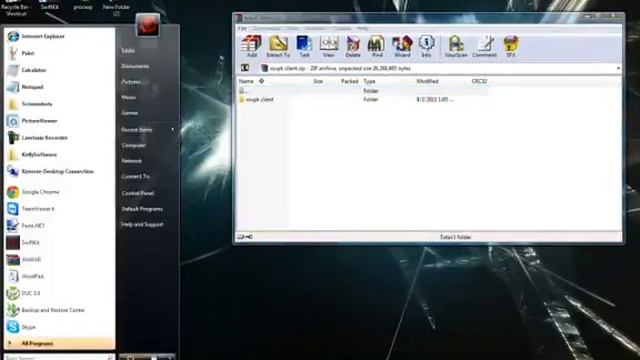Sort by the CRC32 column header
The height and width of the screenshot is (360, 640).
pos(480,81)
